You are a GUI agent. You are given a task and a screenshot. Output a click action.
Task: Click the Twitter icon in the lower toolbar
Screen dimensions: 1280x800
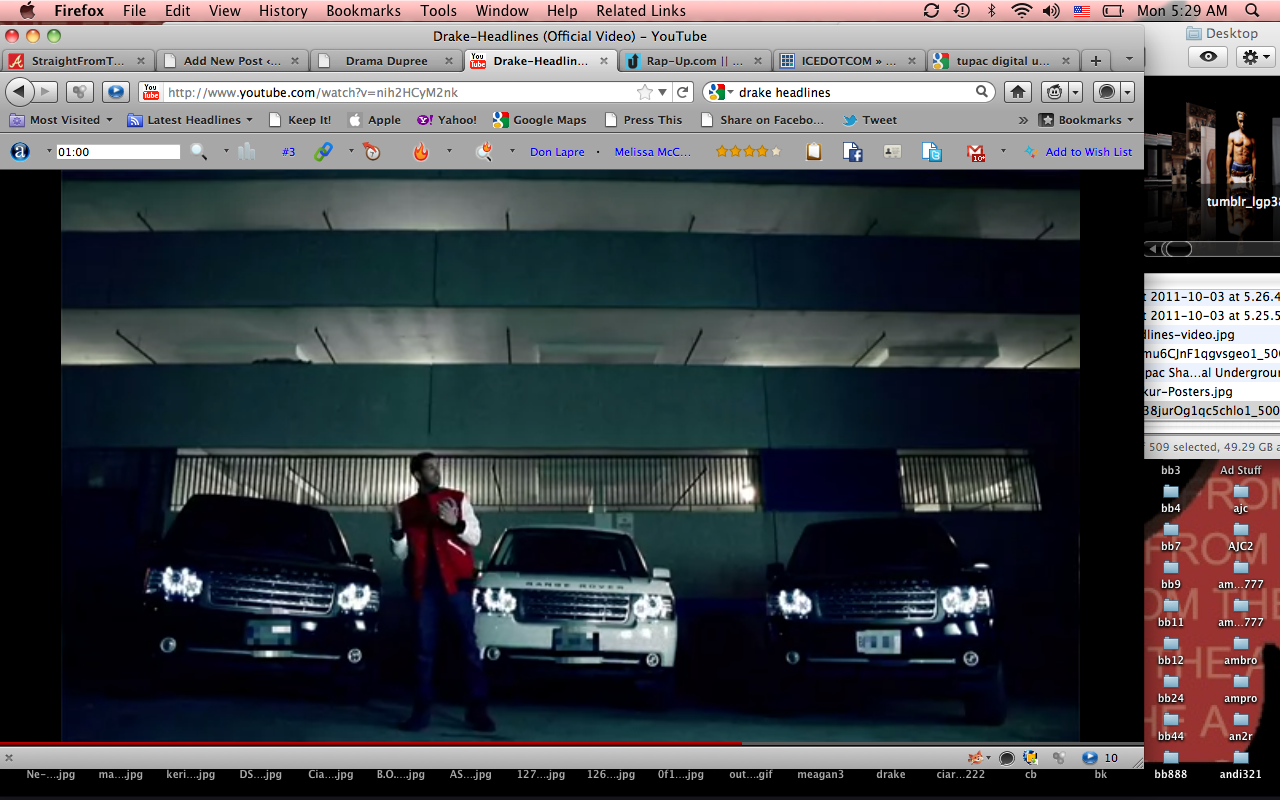point(932,152)
